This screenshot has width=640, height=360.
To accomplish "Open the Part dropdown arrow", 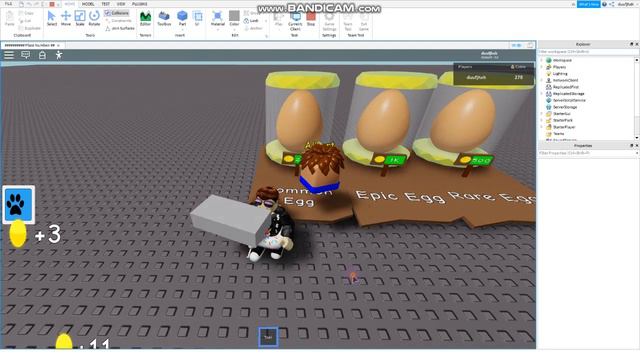I will click(x=182, y=29).
